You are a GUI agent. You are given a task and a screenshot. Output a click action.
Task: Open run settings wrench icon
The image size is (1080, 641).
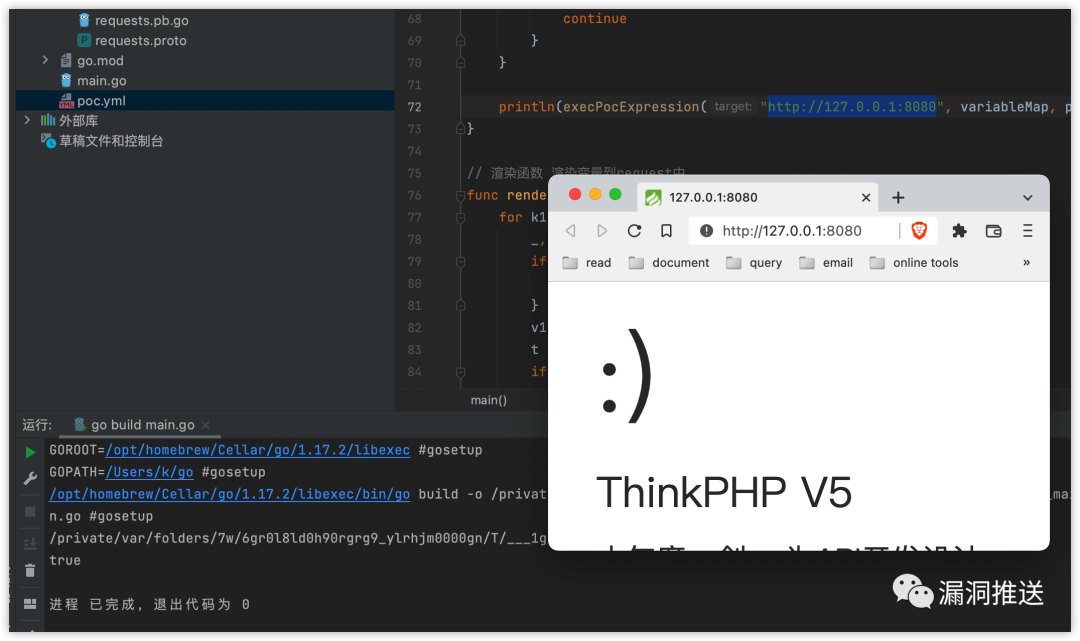pos(30,479)
